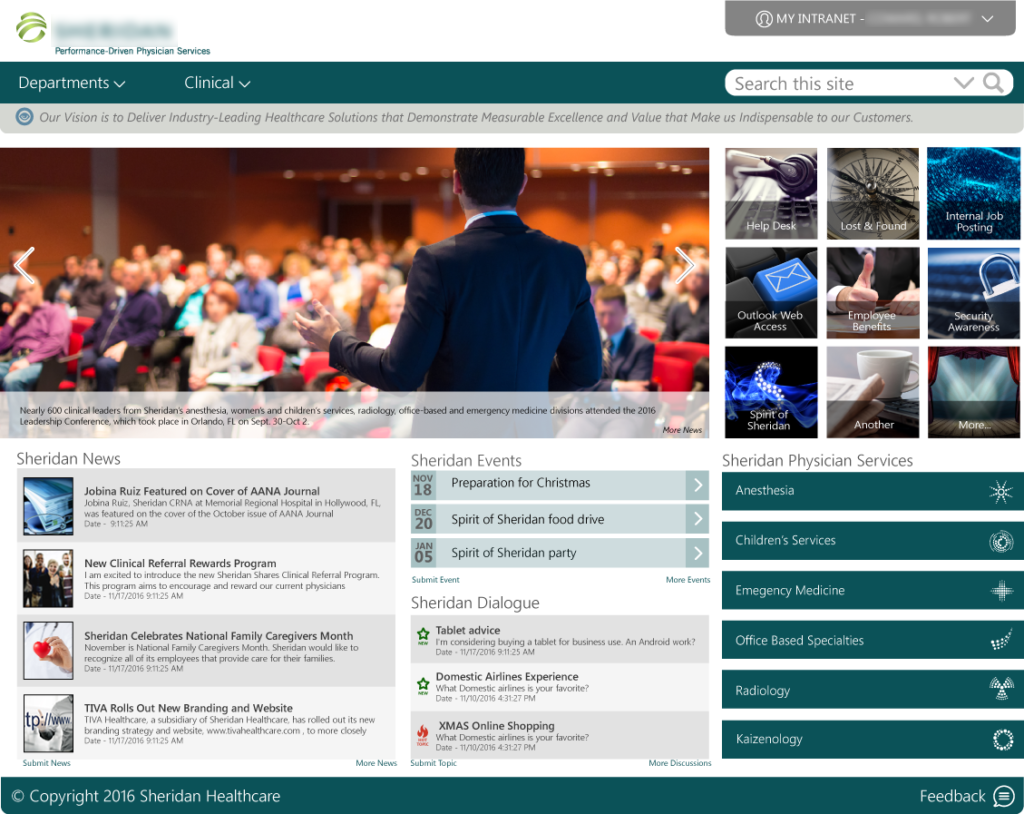This screenshot has width=1024, height=814.
Task: Click the user avatar icon in My Intranet
Action: tap(763, 19)
